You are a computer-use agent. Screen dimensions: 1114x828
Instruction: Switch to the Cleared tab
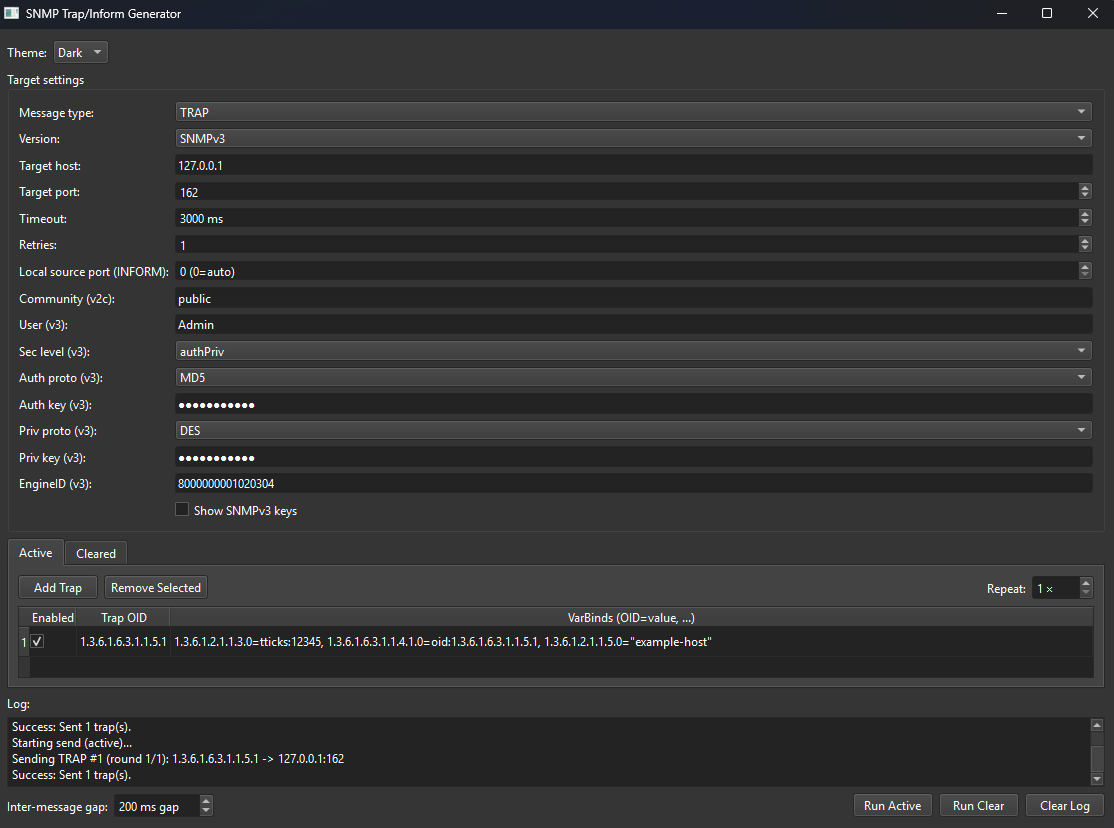coord(95,553)
